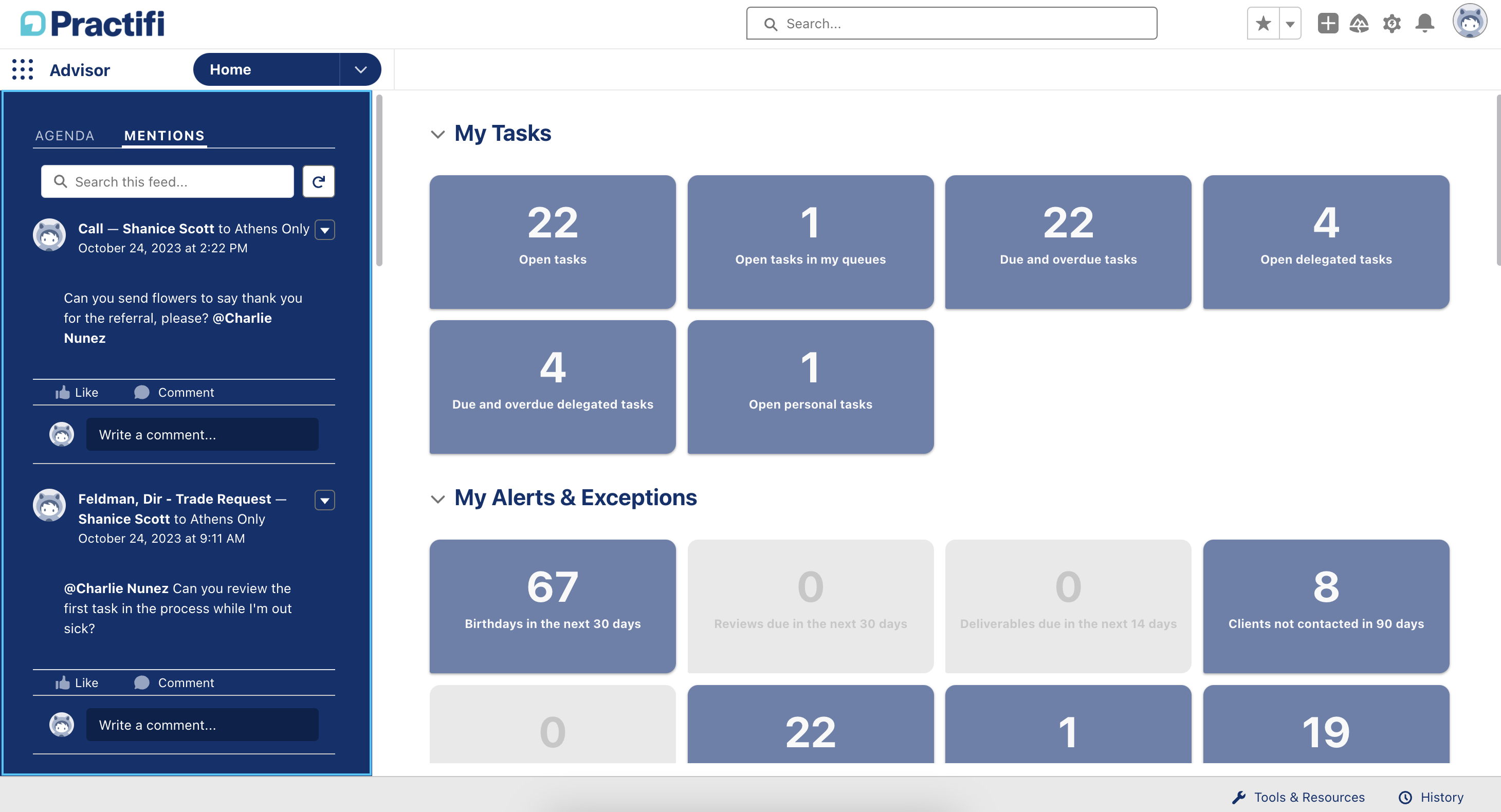The image size is (1501, 812).
Task: Click the Favorites star icon
Action: [1262, 23]
